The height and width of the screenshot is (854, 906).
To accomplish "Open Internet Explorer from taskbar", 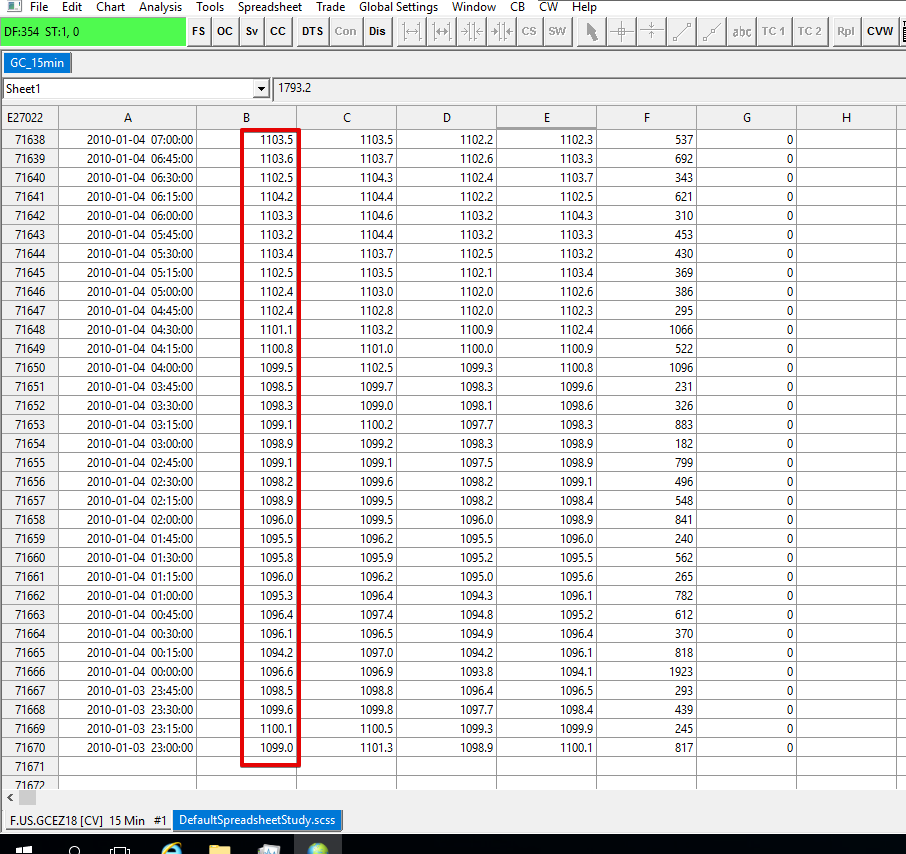I will tap(172, 848).
